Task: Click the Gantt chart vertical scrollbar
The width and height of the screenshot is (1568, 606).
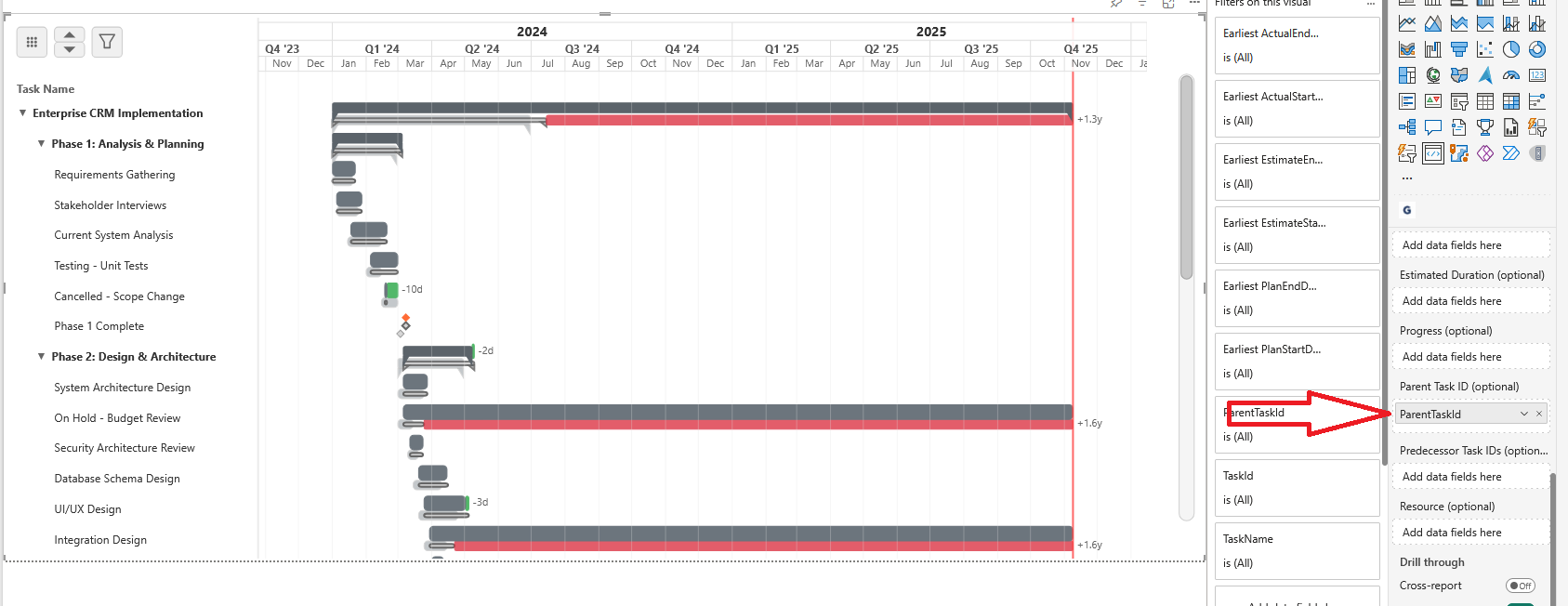Action: [x=1186, y=177]
